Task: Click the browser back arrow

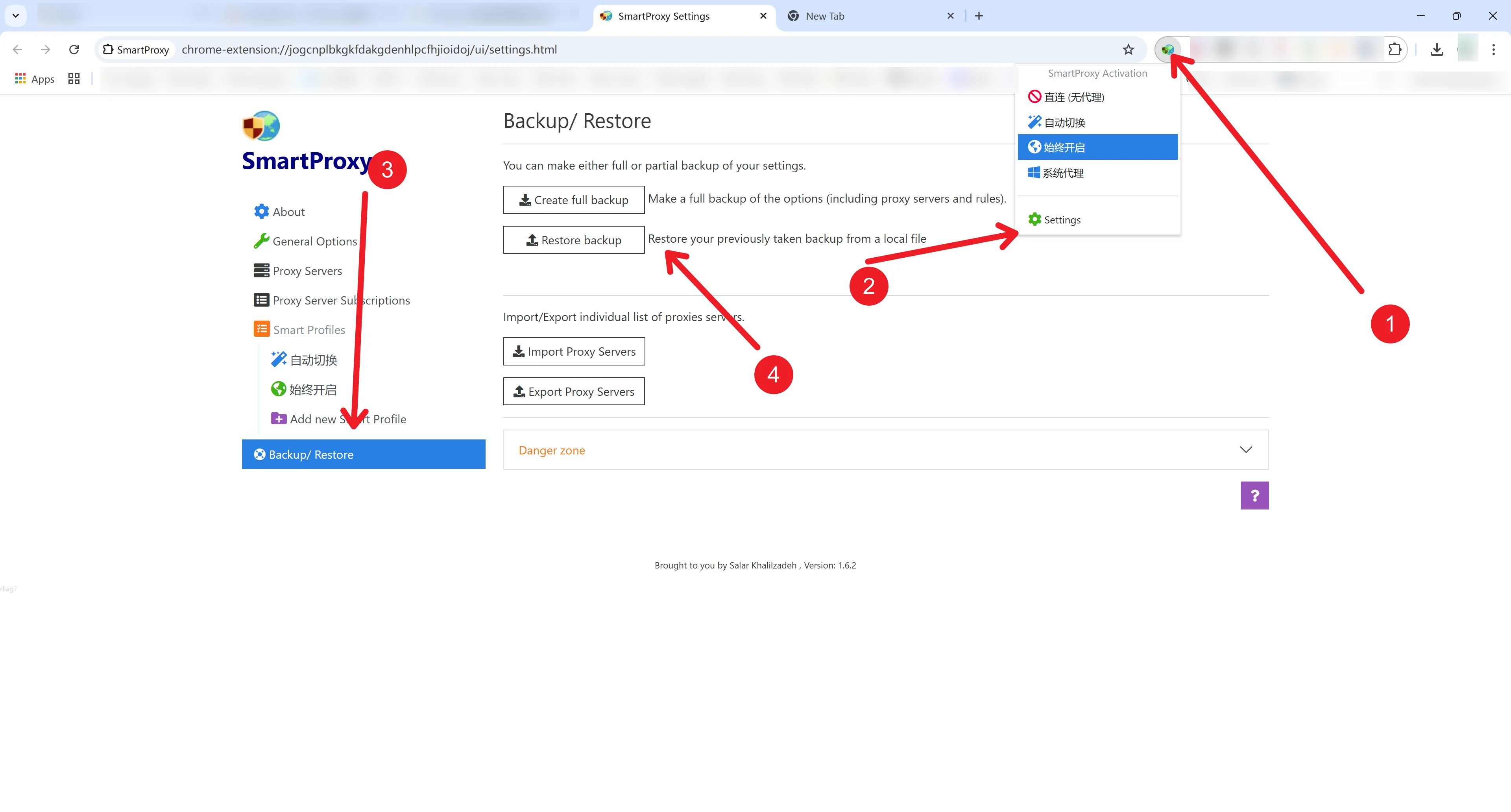Action: (18, 49)
